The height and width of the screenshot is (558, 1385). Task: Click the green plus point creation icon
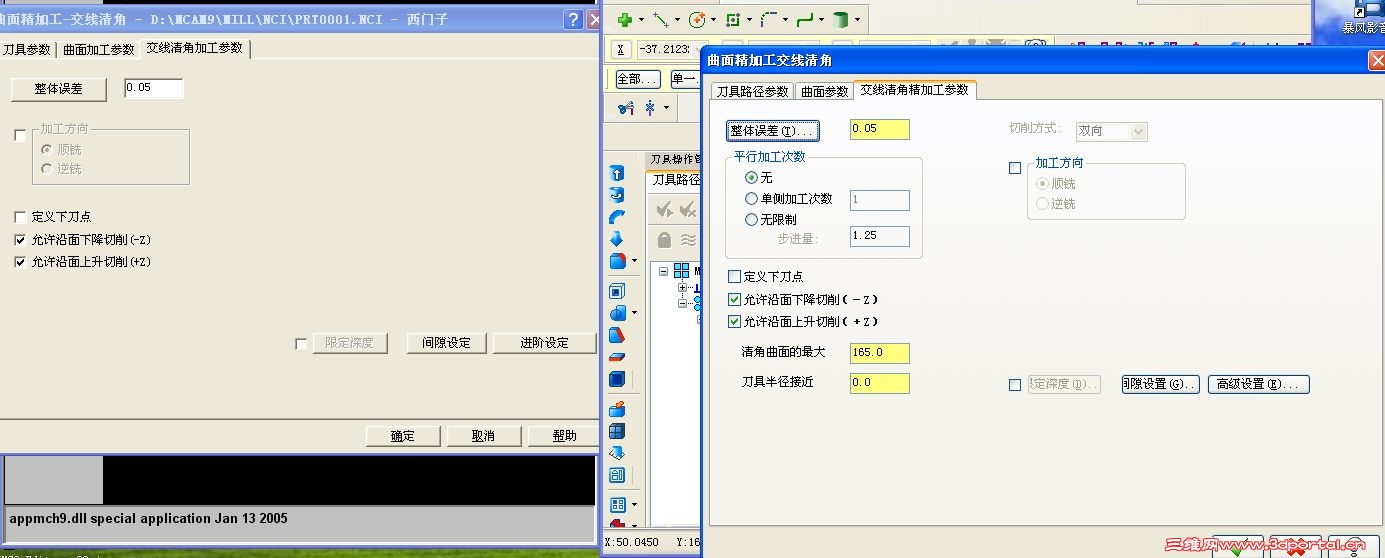click(624, 19)
